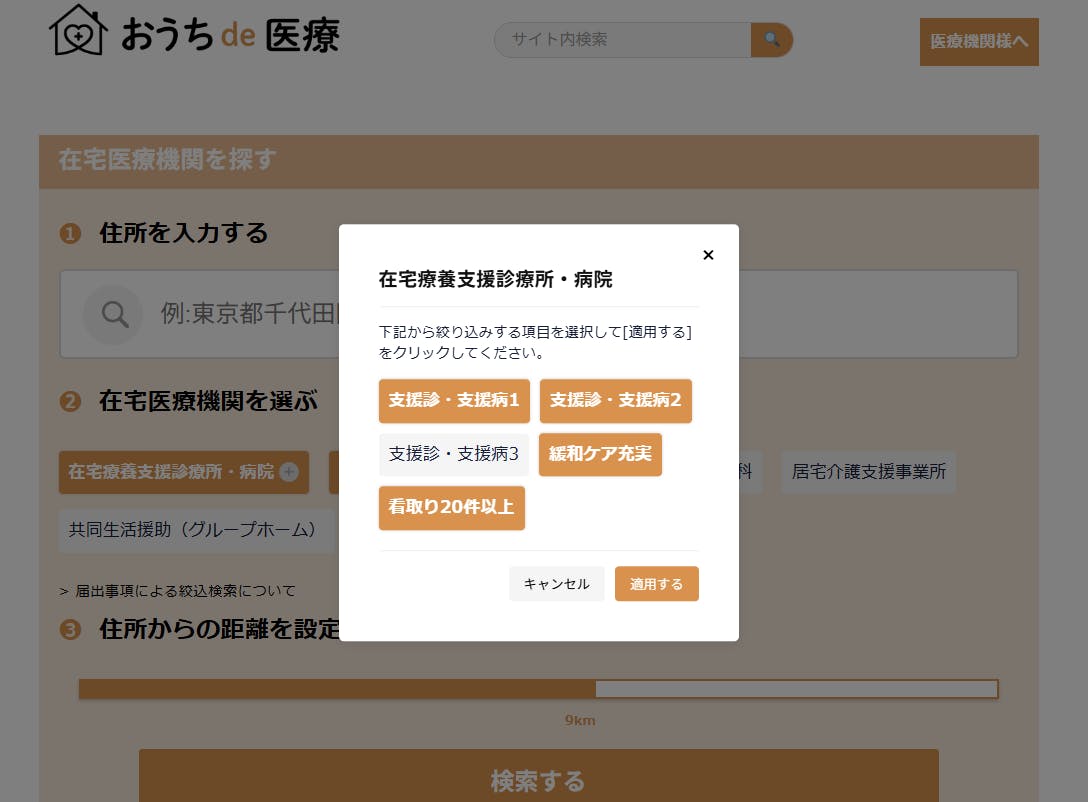This screenshot has height=802, width=1088.
Task: Open 届出事項による絞込検索について link
Action: click(184, 591)
